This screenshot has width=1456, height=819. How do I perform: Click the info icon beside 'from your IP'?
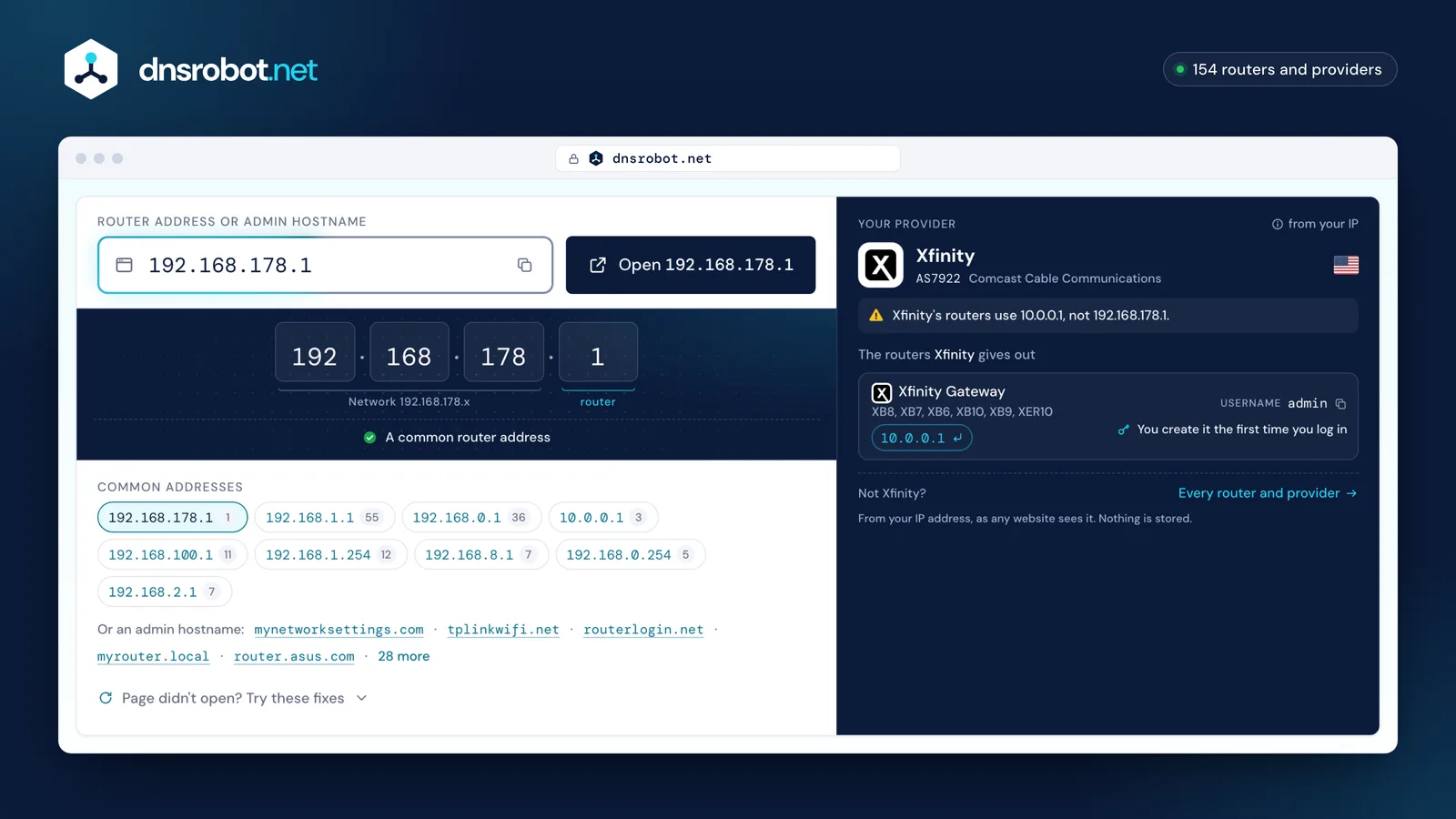coord(1277,224)
